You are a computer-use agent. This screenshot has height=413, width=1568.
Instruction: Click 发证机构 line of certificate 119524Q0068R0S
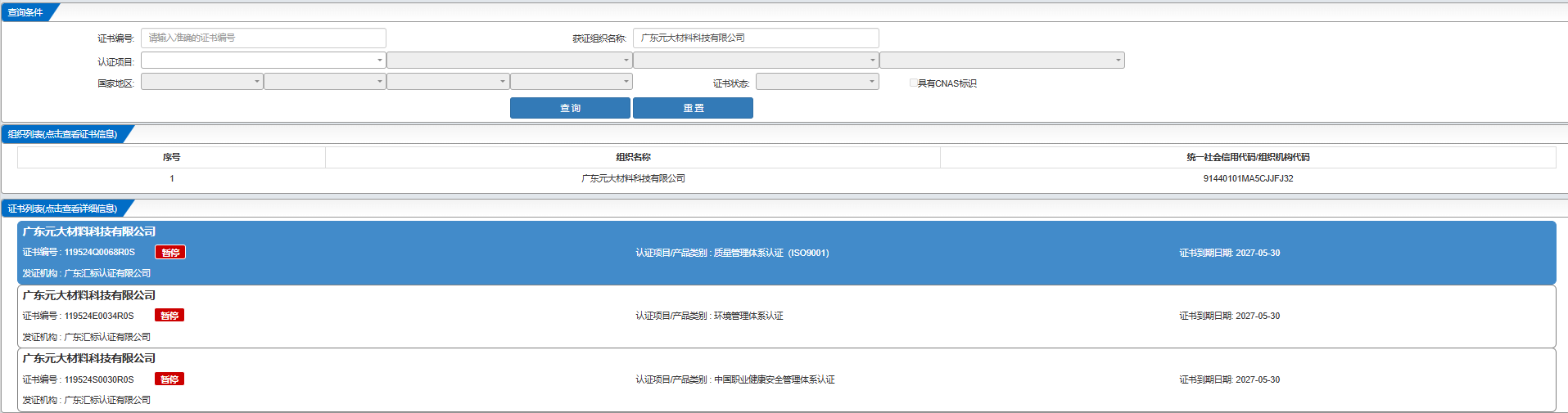86,273
